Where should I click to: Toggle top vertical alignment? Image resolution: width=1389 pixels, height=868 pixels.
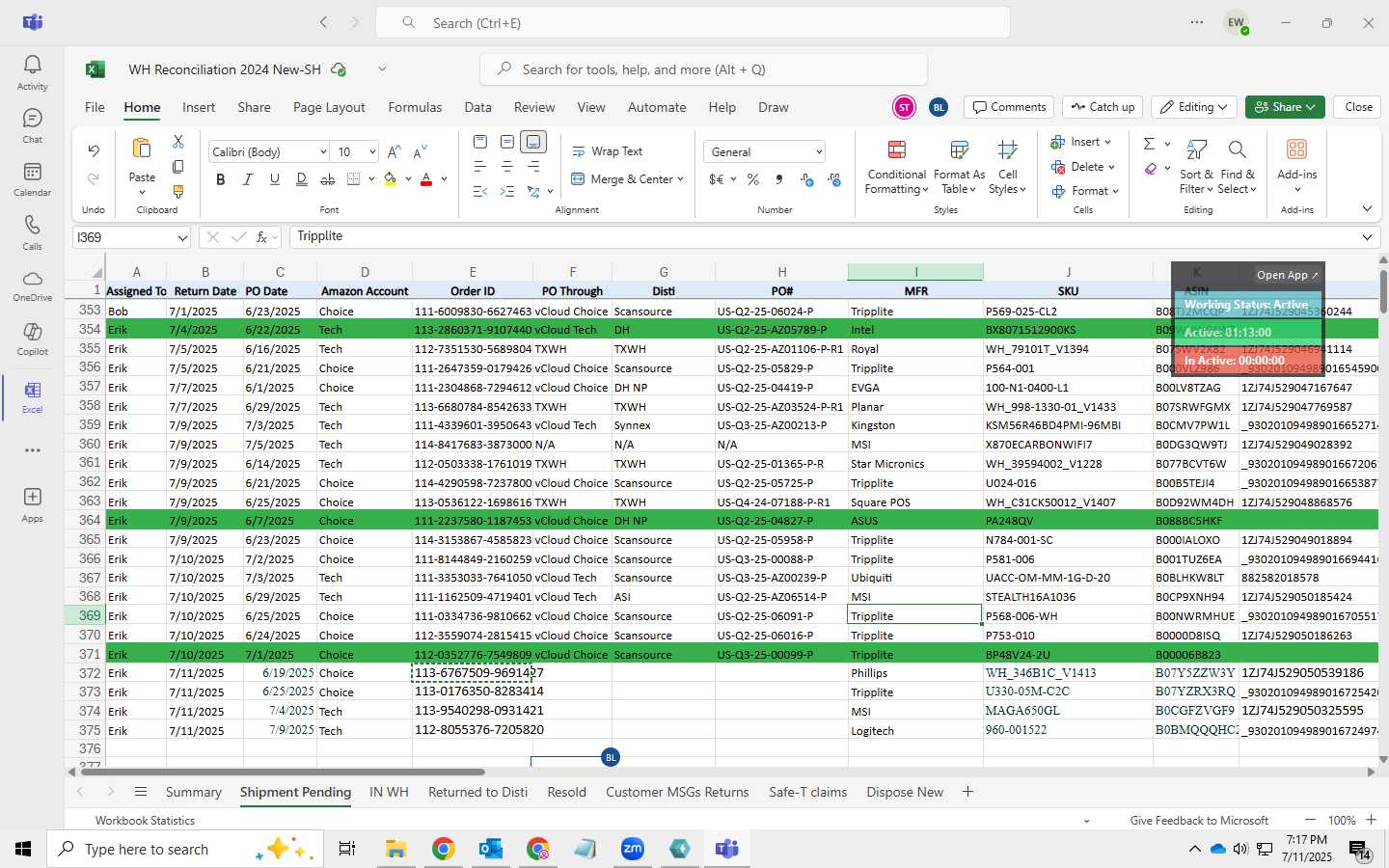(x=480, y=142)
